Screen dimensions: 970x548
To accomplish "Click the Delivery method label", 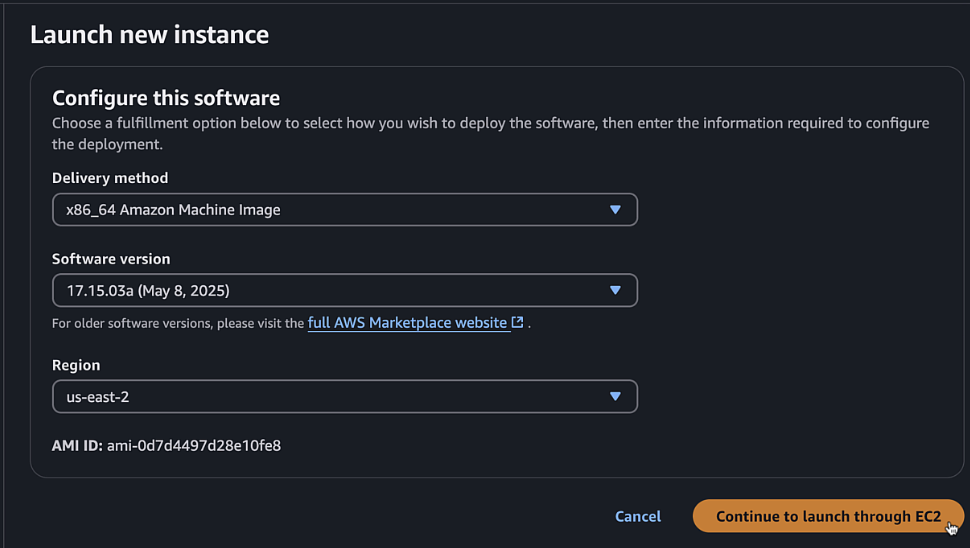I will click(110, 178).
